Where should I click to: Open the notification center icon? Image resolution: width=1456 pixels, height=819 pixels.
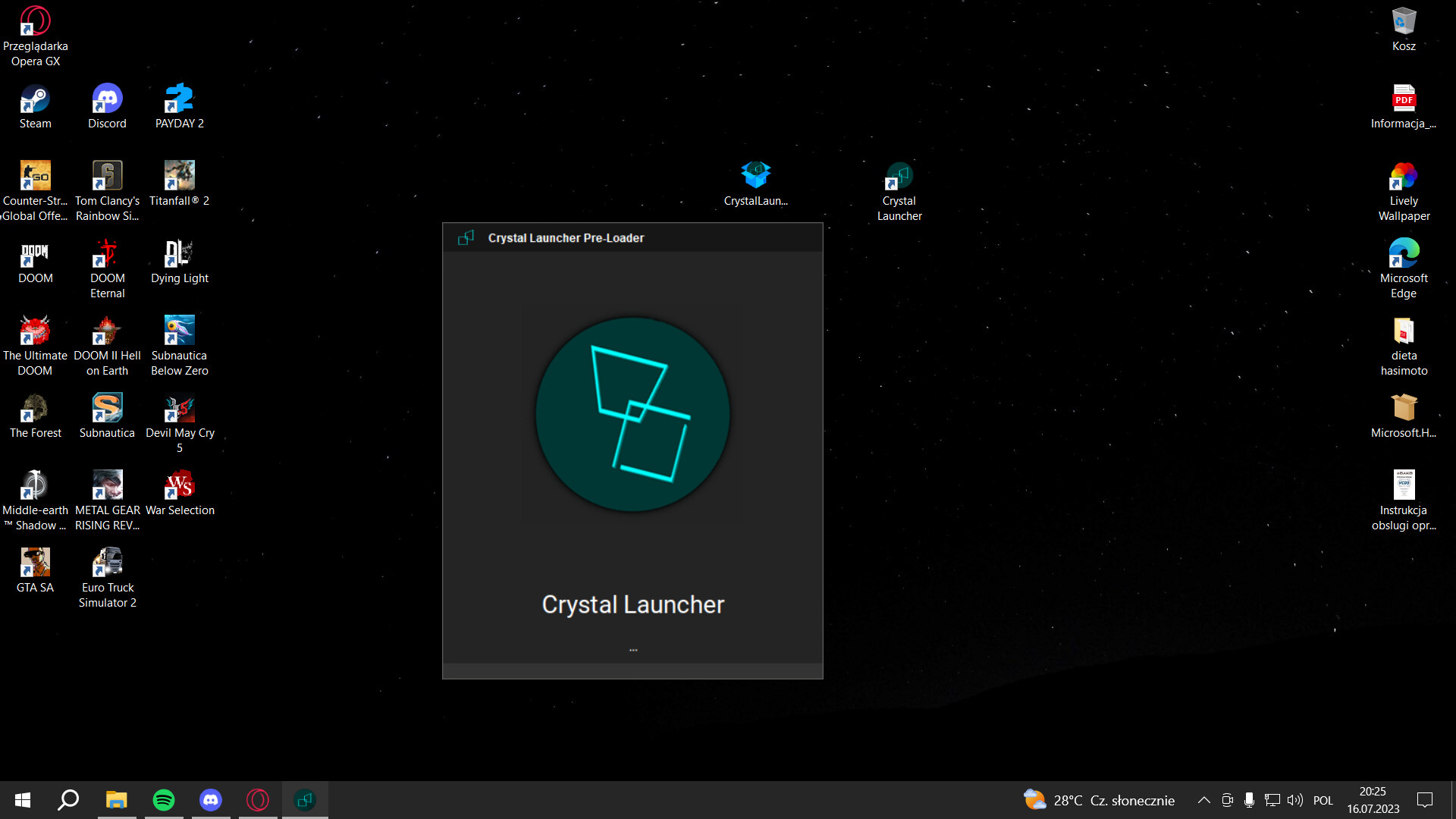(x=1425, y=800)
